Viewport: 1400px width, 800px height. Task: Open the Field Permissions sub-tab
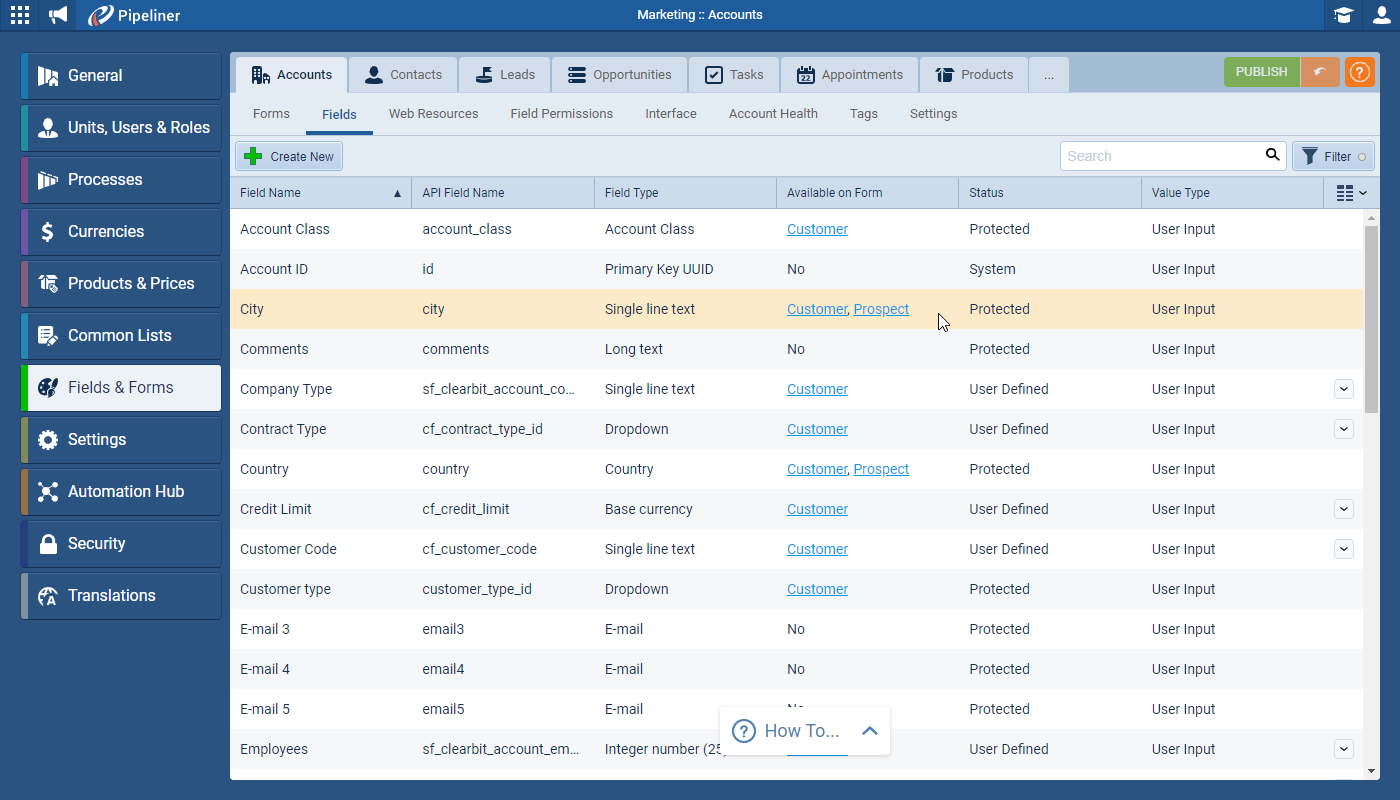561,113
